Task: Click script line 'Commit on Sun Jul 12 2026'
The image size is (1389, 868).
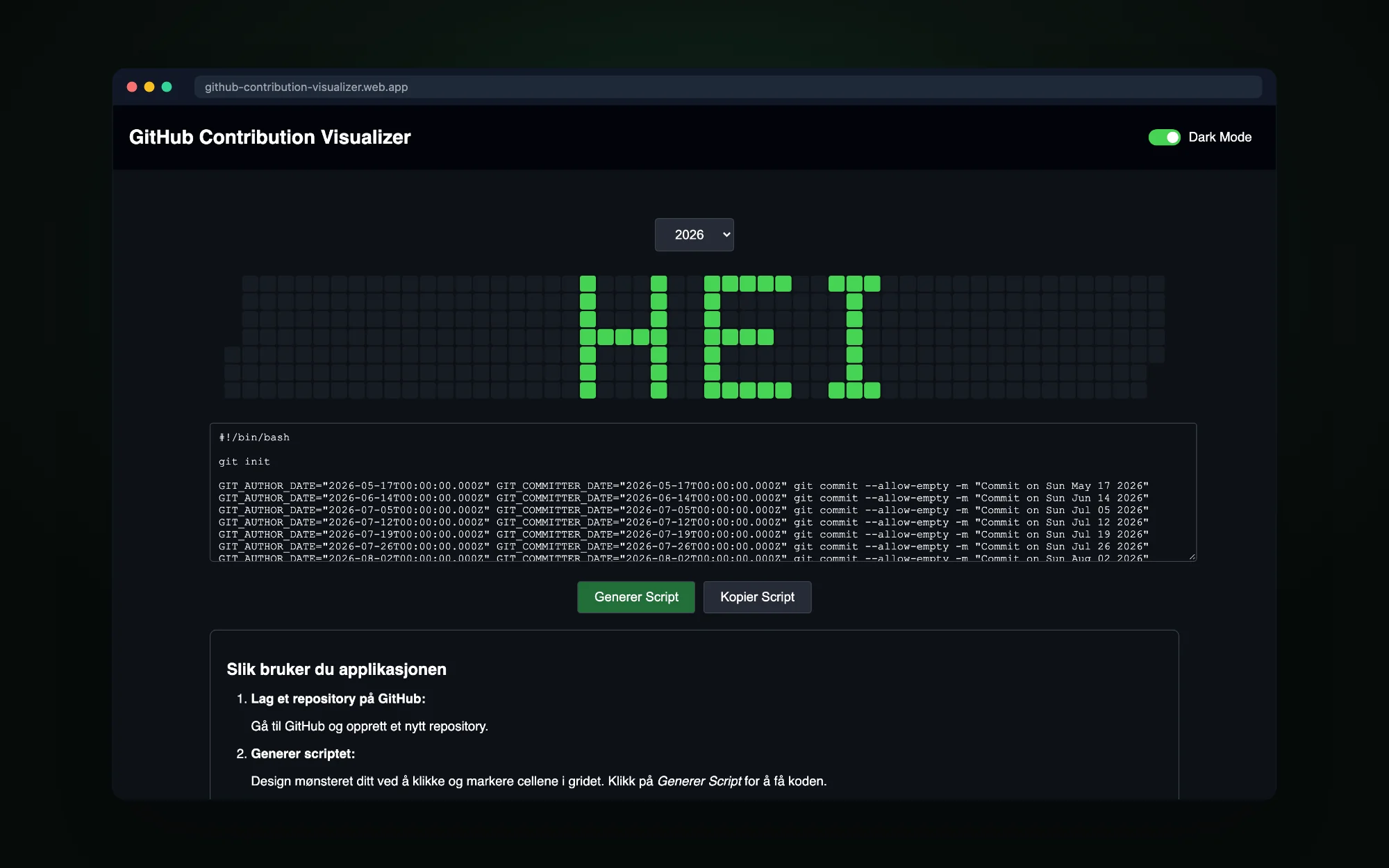Action: [683, 522]
